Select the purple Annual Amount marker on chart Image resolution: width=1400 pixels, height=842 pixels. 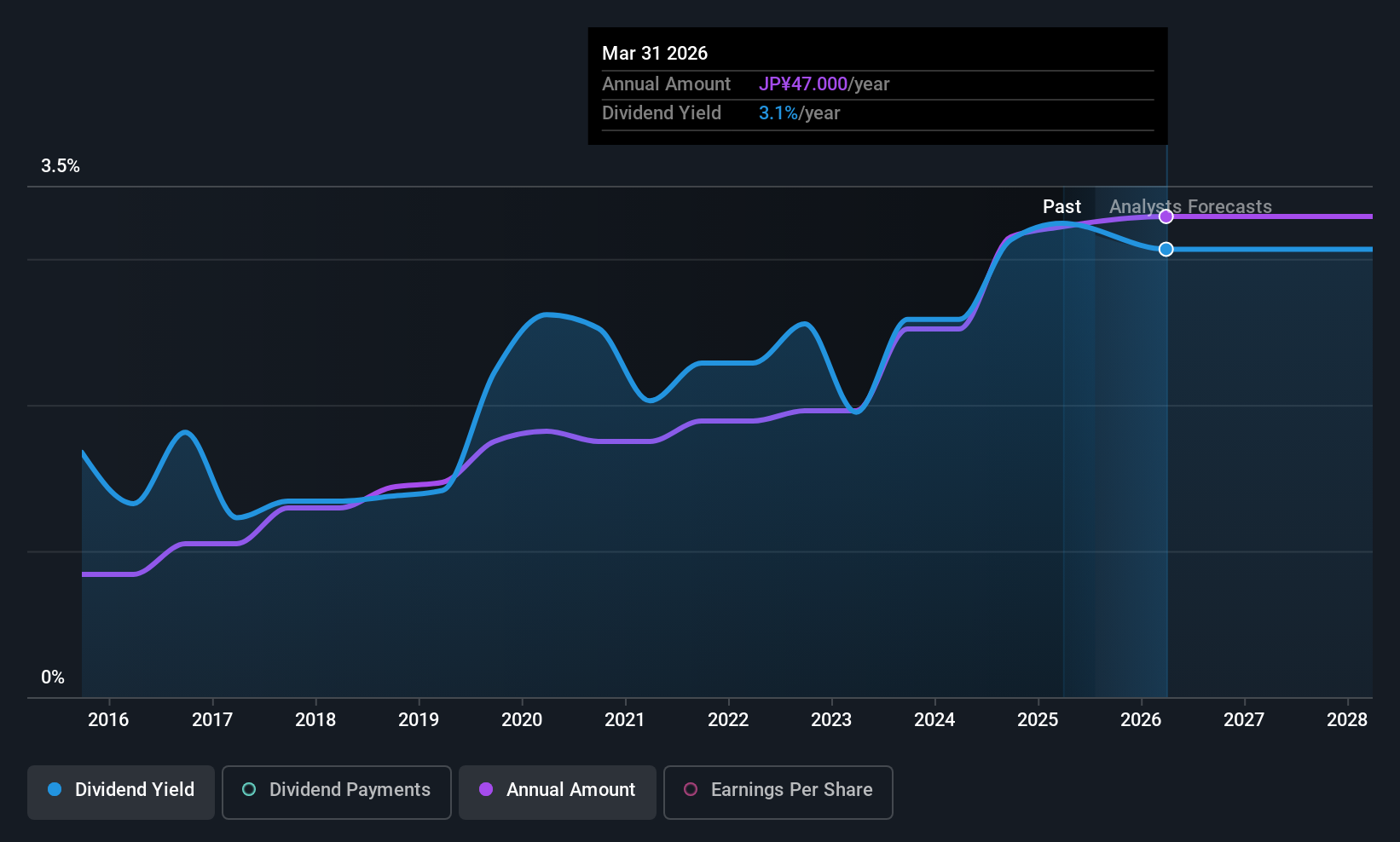1166,216
